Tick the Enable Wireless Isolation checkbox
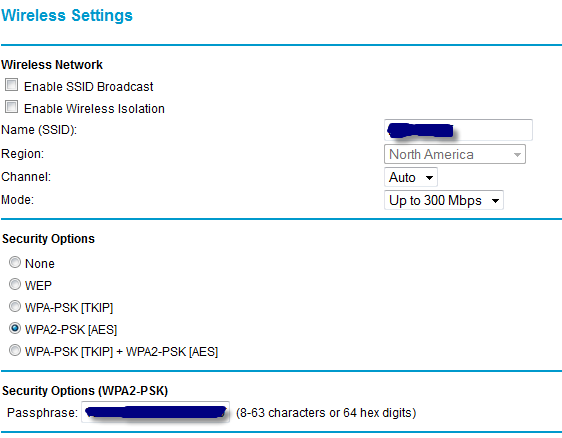Image resolution: width=562 pixels, height=438 pixels. pyautogui.click(x=11, y=107)
